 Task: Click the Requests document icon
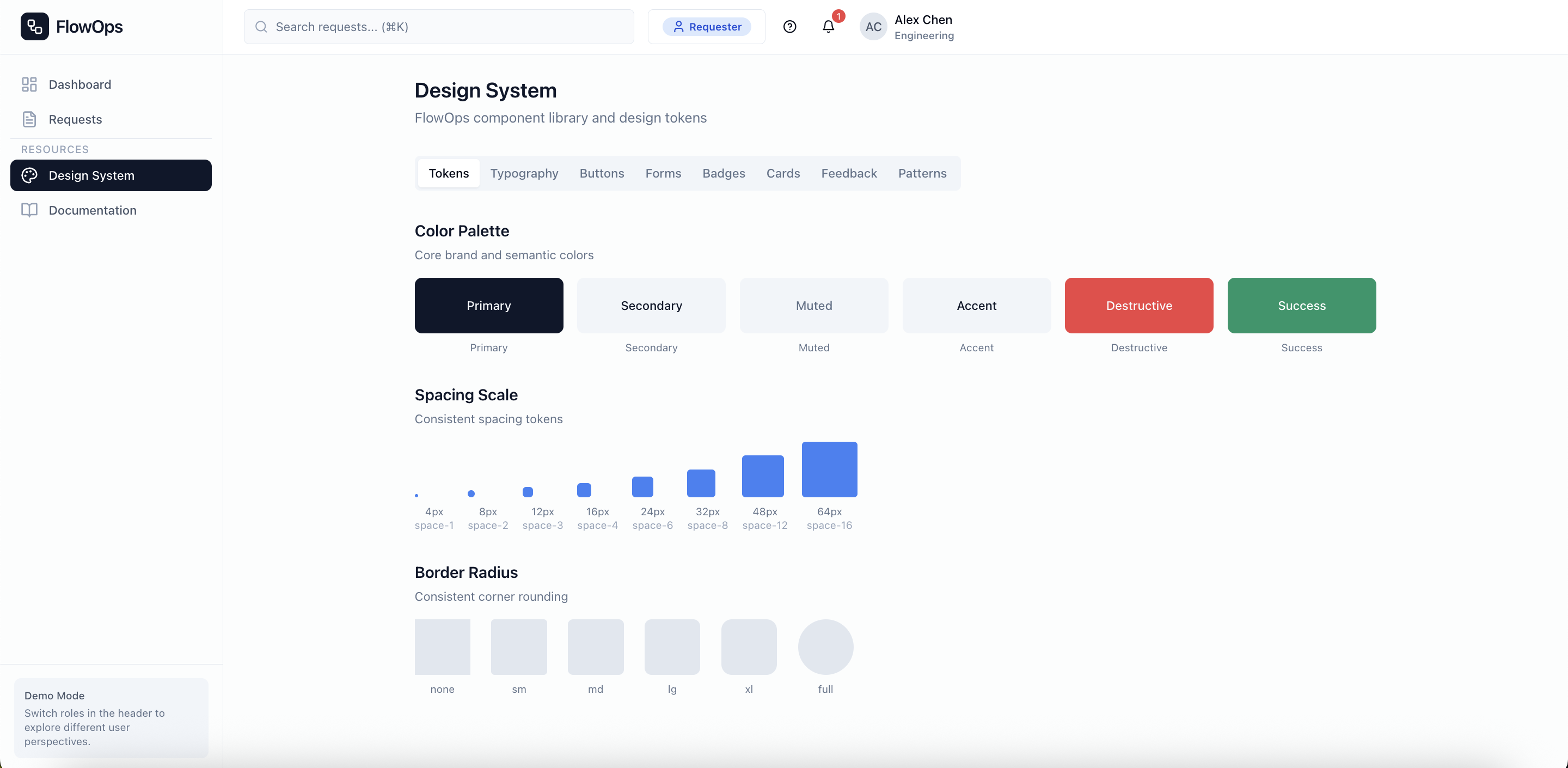tap(29, 119)
